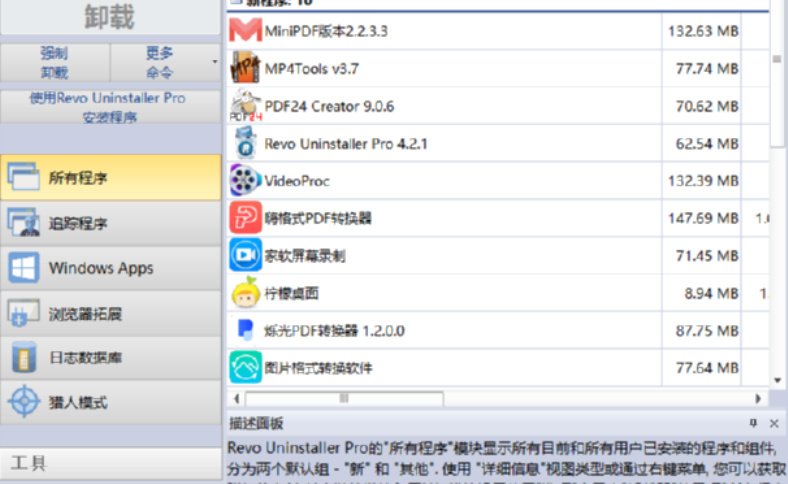Click the 猎人模式 crosshair icon
Viewport: 788px width, 484px height.
[23, 403]
